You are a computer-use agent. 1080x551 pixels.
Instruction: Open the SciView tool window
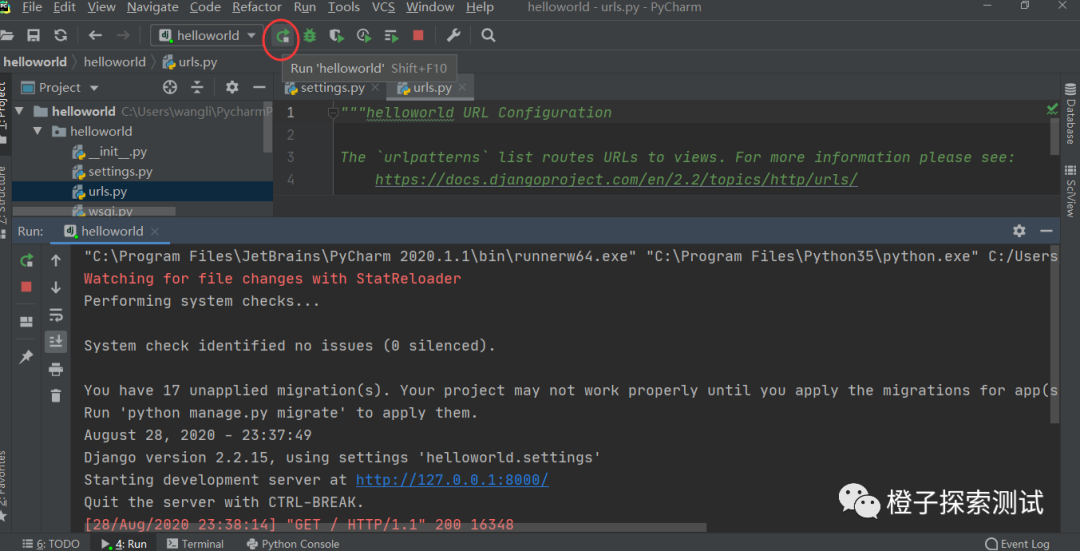pos(1070,190)
